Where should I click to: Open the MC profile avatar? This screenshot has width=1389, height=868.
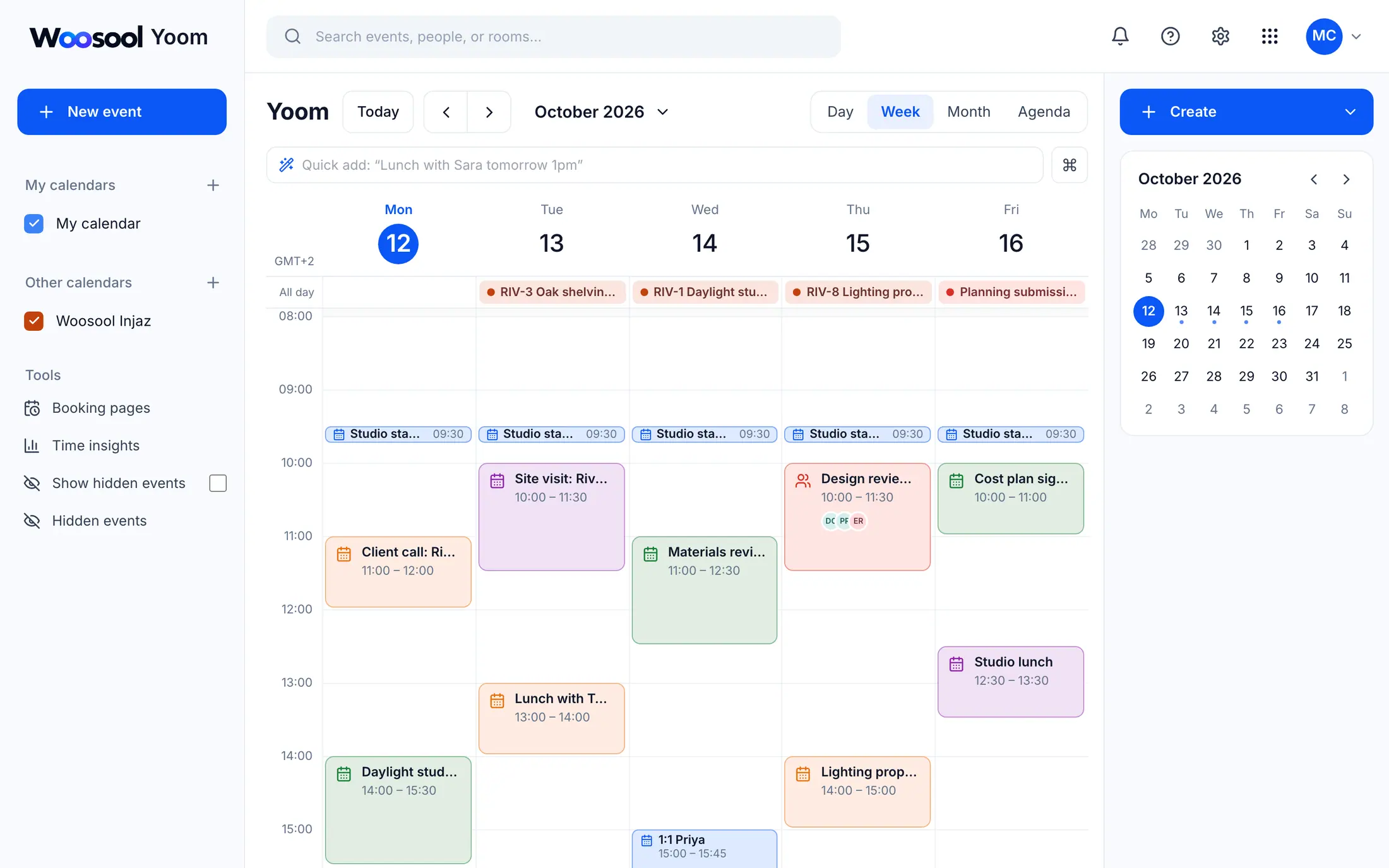1324,36
